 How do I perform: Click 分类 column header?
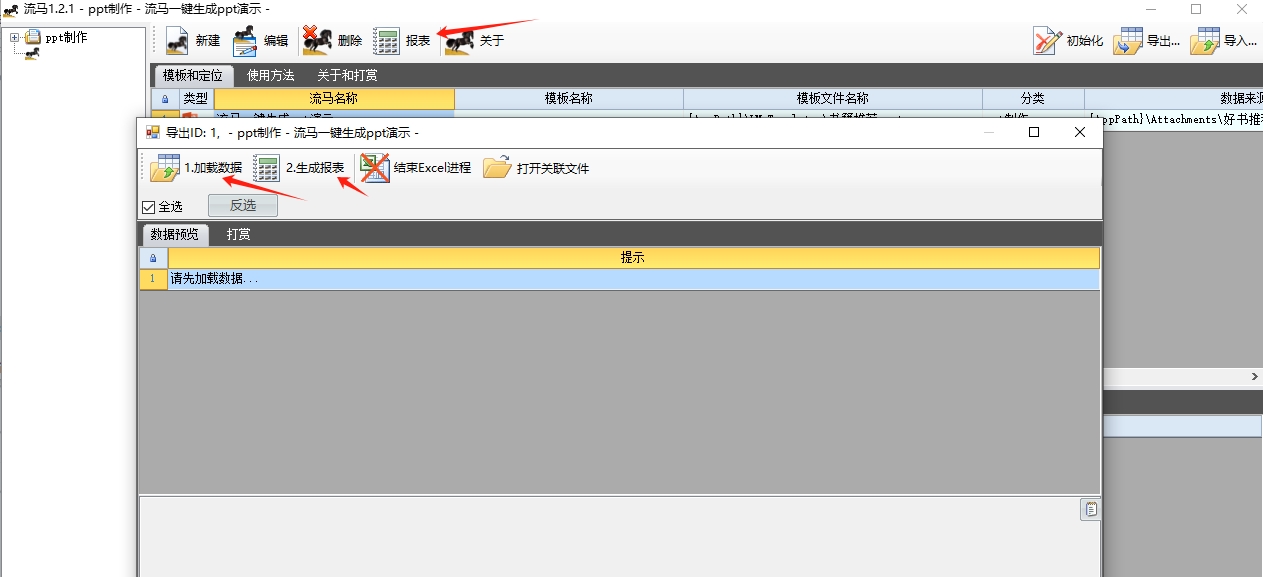[x=1033, y=99]
